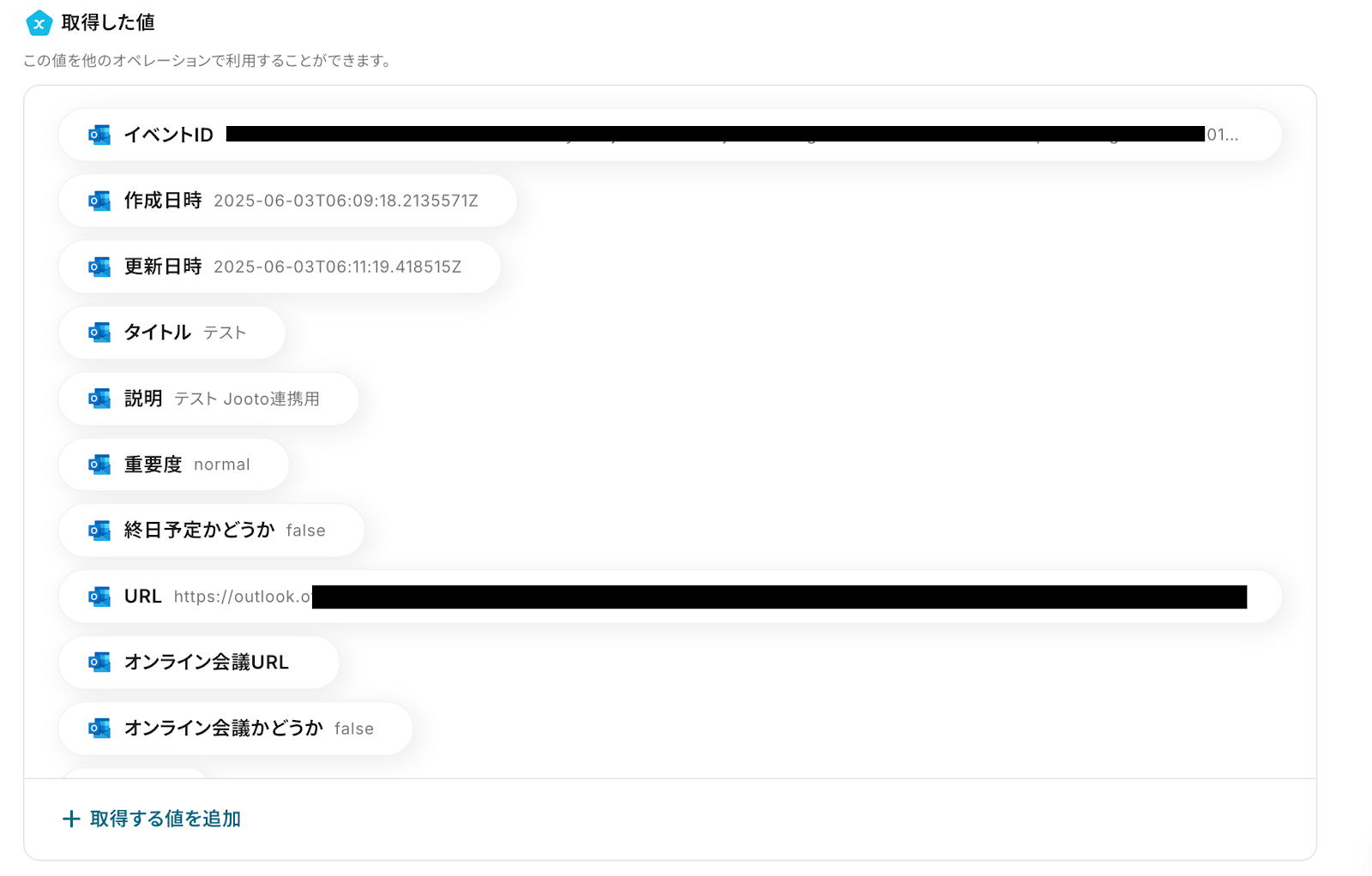Click the Outlook icon beside タイトル
Image resolution: width=1372 pixels, height=876 pixels.
tap(99, 333)
